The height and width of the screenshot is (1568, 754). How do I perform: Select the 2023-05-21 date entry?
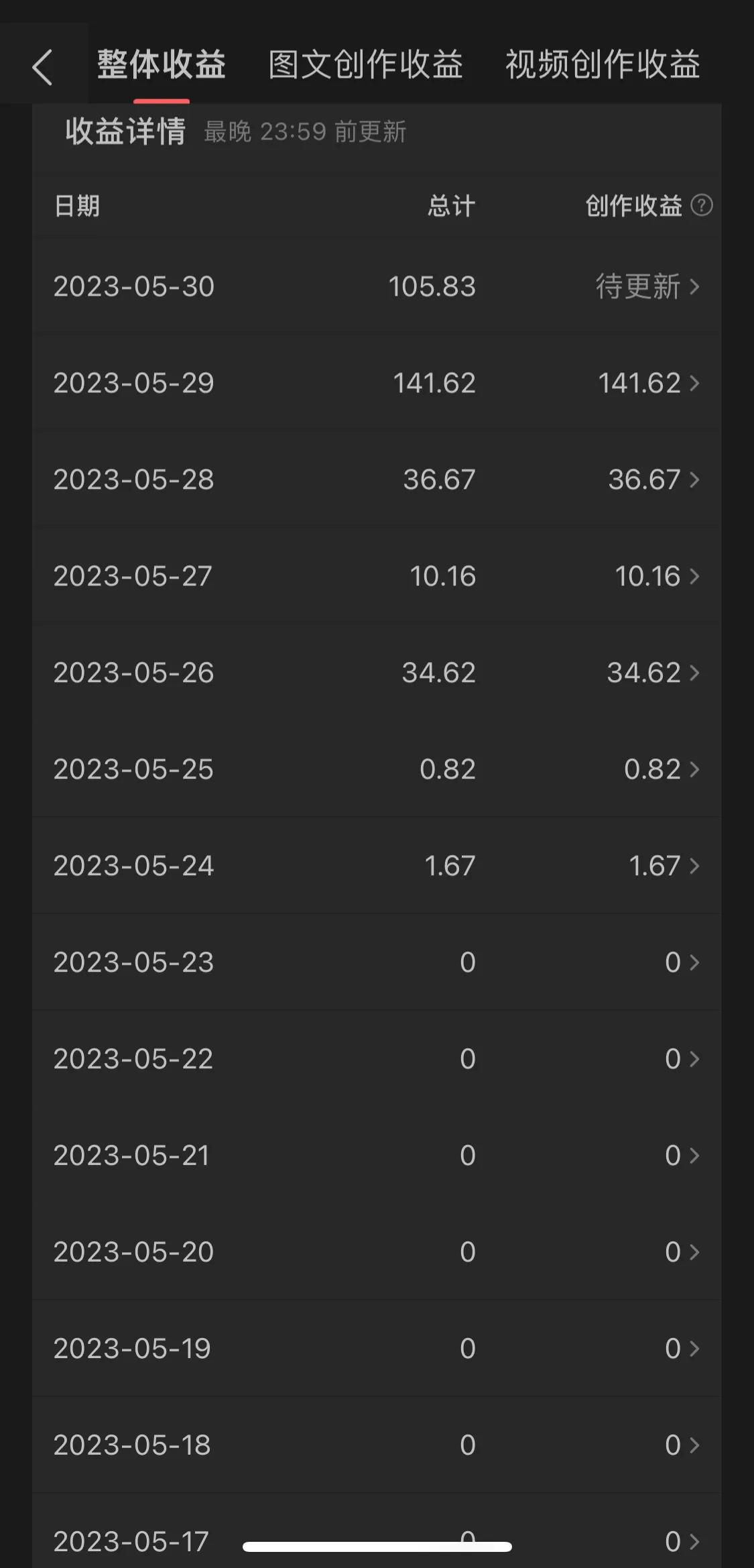(x=131, y=1156)
